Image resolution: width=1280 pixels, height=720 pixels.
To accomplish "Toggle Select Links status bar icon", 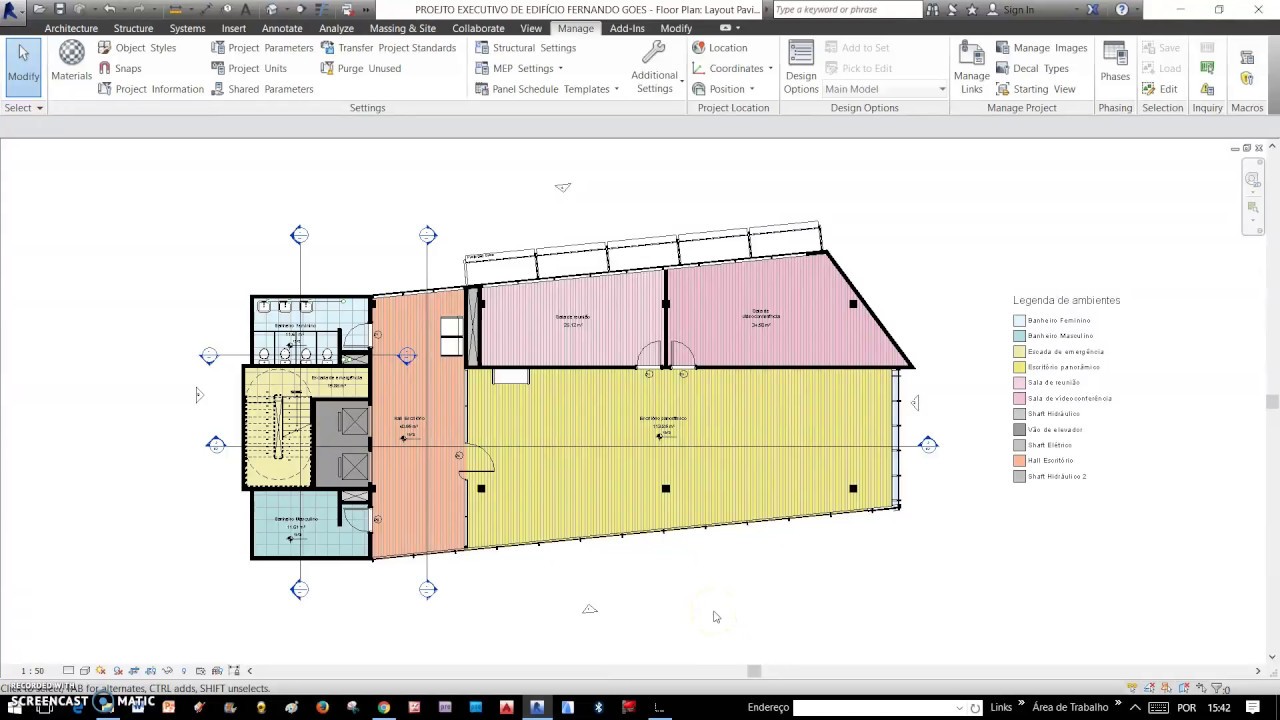I will pos(1132,688).
